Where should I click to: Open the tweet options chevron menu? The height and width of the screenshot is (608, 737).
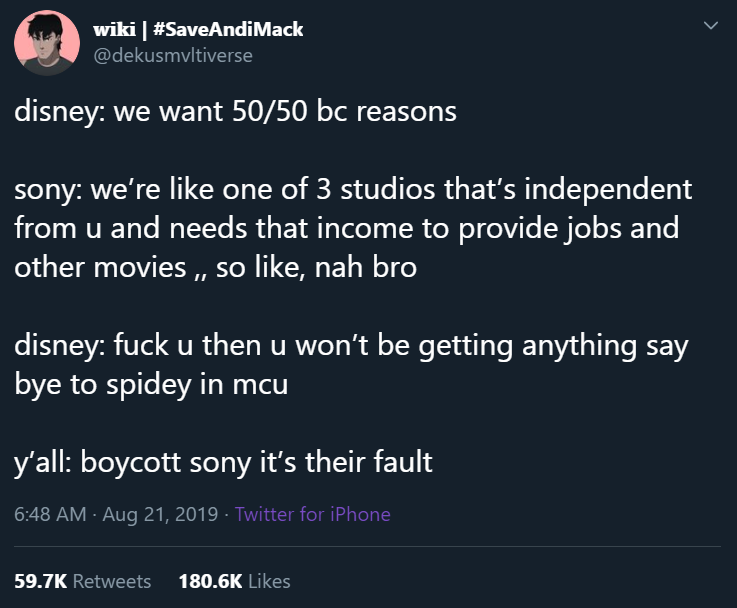point(711,25)
